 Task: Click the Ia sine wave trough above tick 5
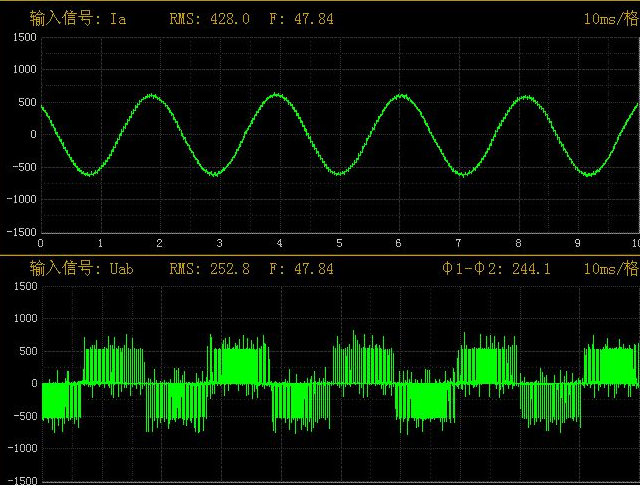[x=339, y=173]
